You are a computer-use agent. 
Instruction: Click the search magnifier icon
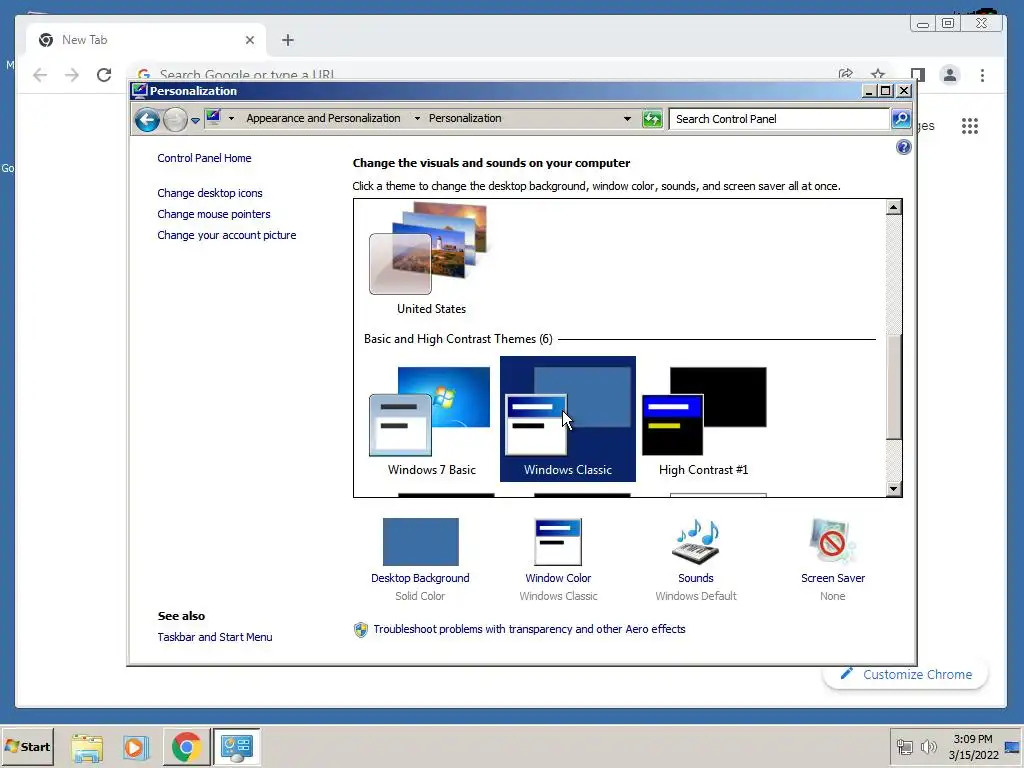pos(901,119)
